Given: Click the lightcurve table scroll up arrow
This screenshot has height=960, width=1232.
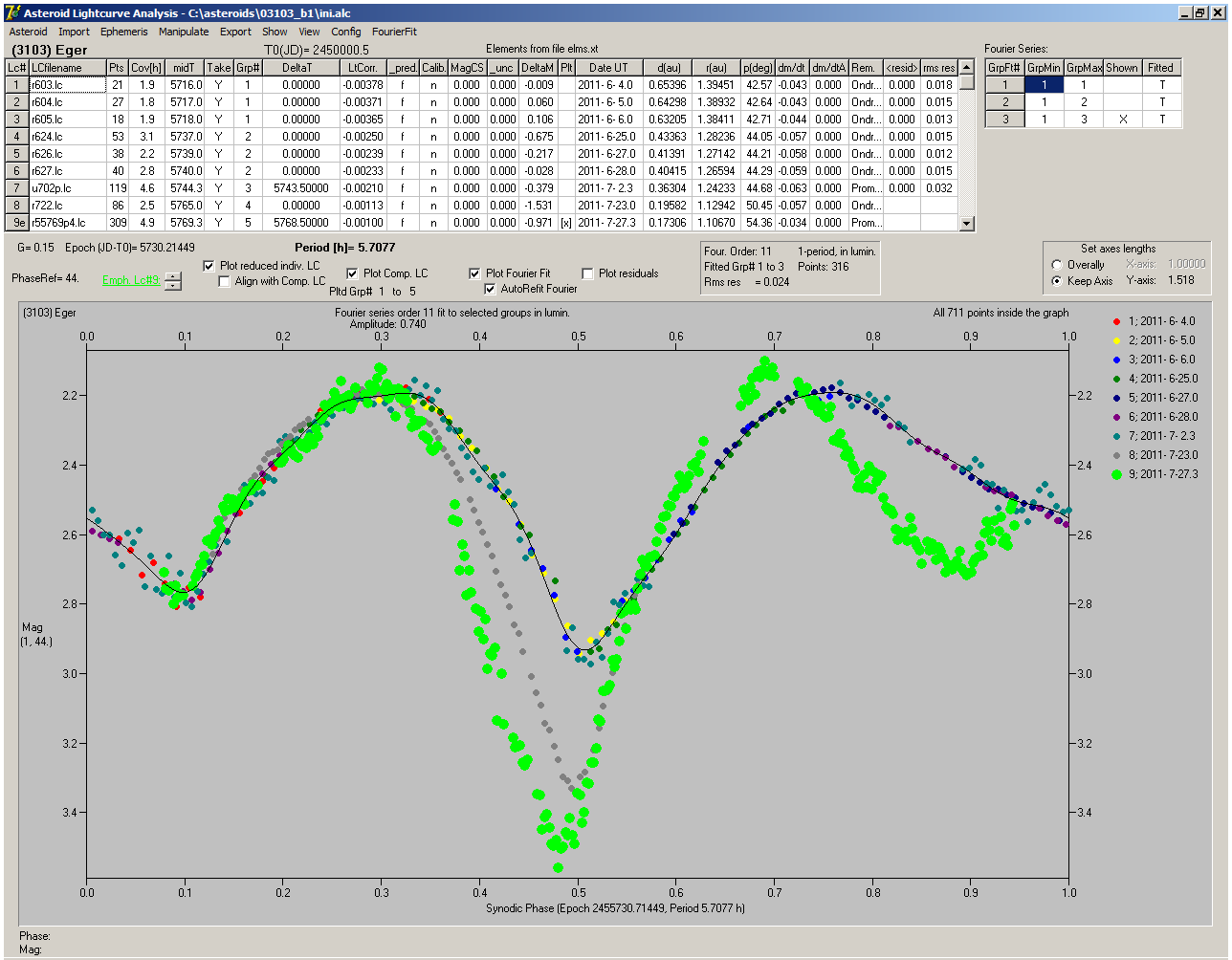Looking at the screenshot, I should 967,67.
